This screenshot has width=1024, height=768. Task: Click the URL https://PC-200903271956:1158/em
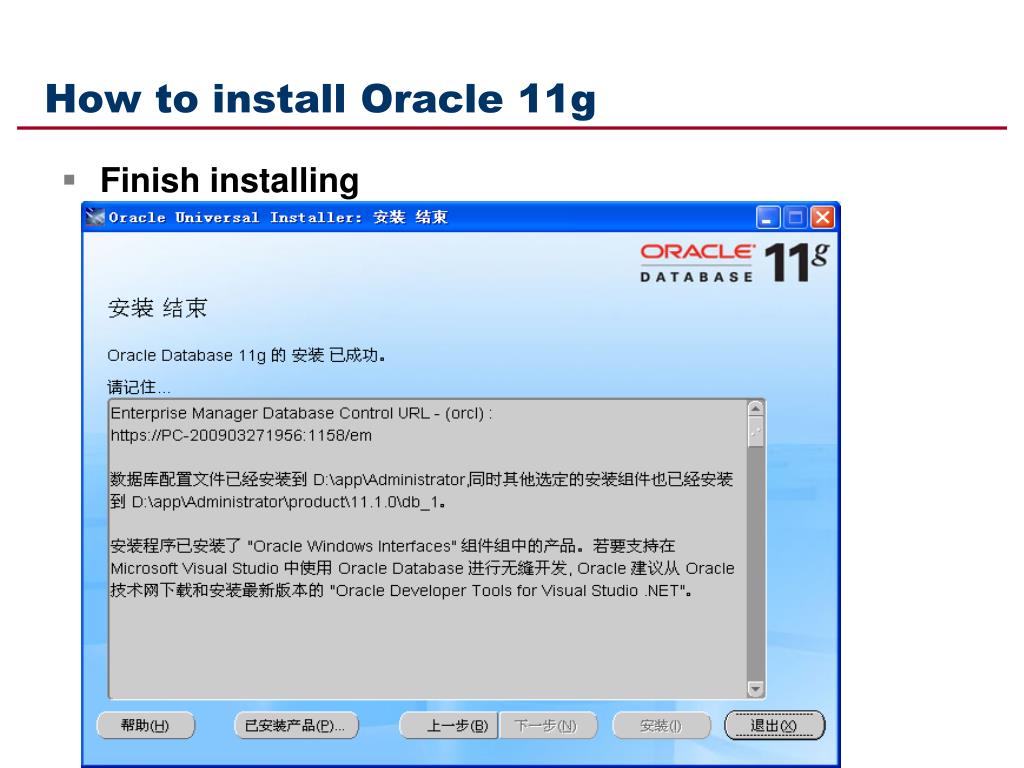pos(241,436)
